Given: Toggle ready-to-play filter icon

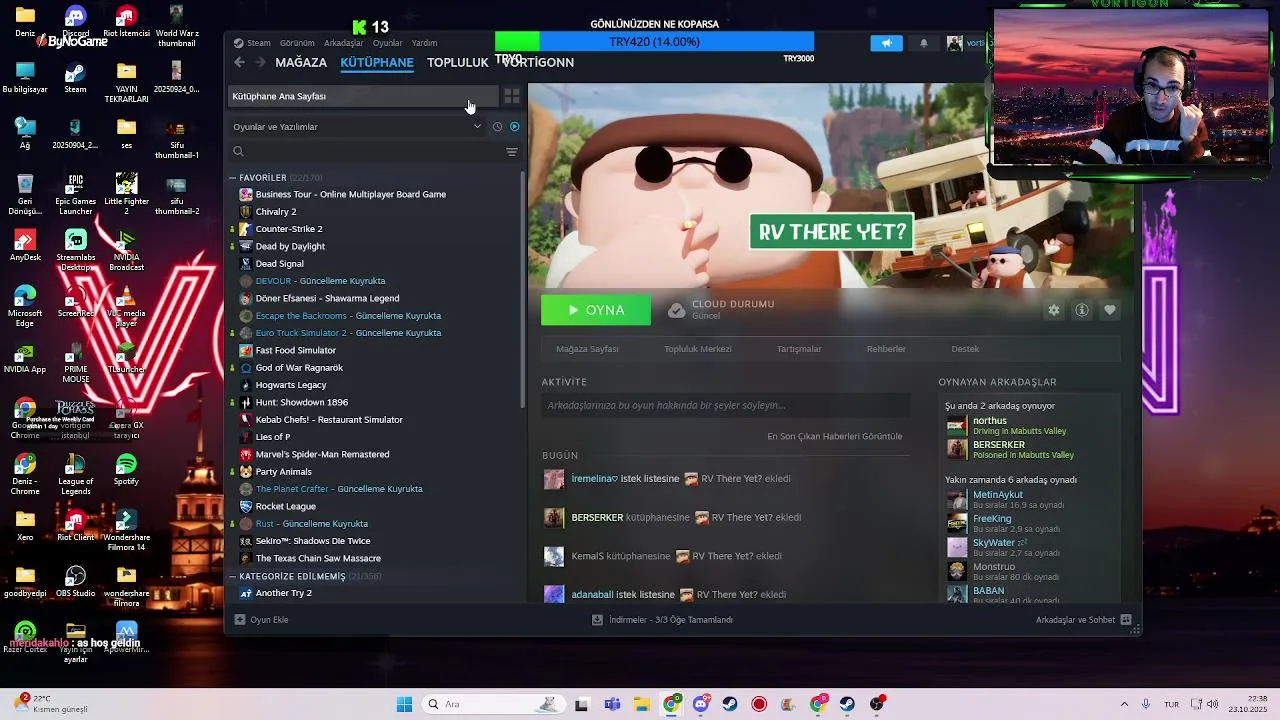Looking at the screenshot, I should (x=515, y=127).
